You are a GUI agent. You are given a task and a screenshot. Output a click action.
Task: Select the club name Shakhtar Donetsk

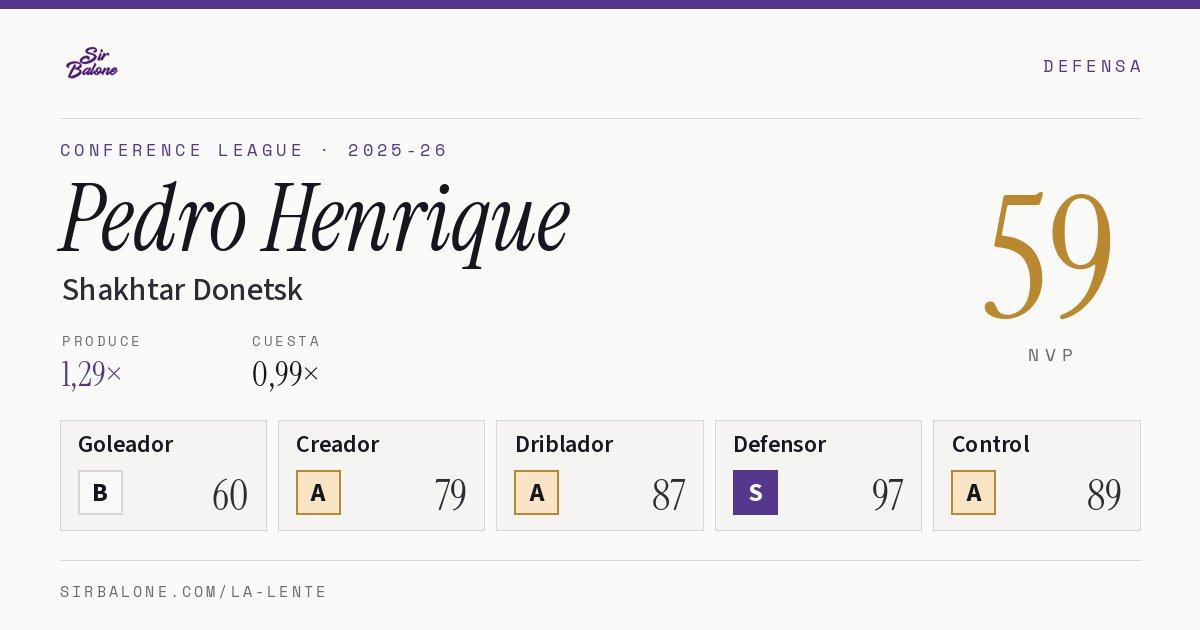coord(182,290)
